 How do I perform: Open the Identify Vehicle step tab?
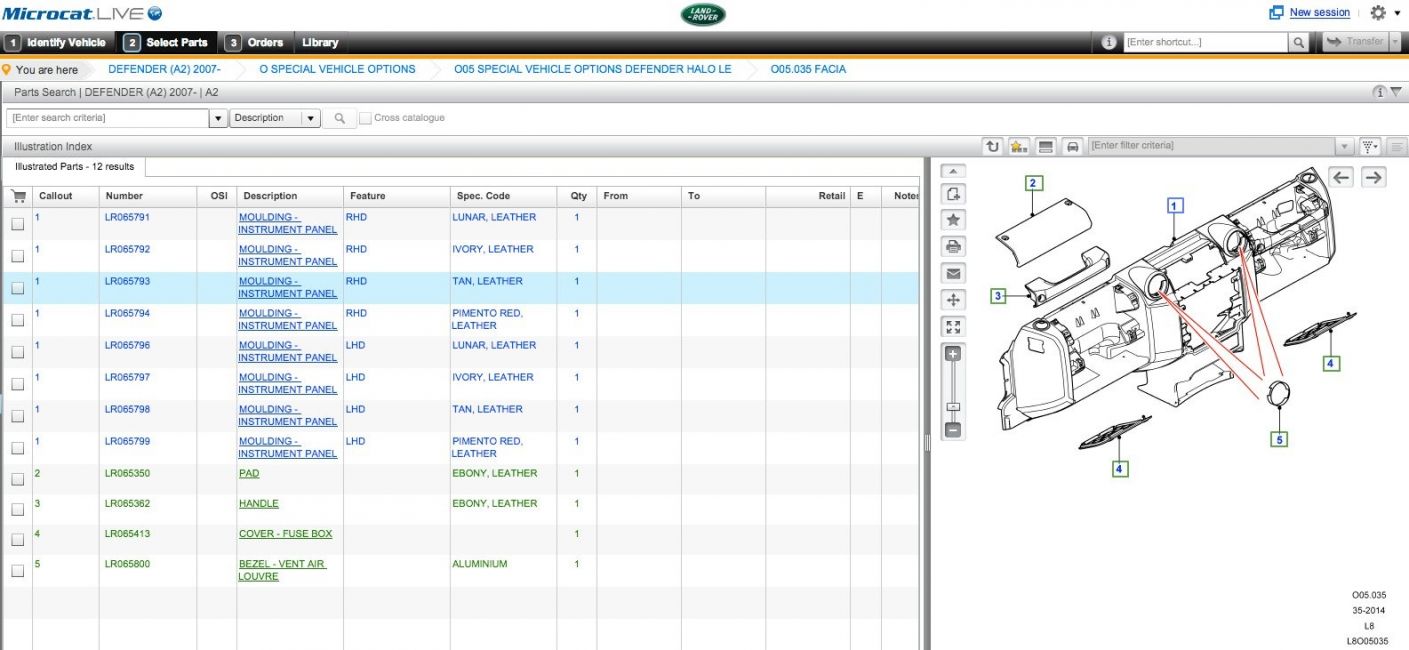[57, 42]
